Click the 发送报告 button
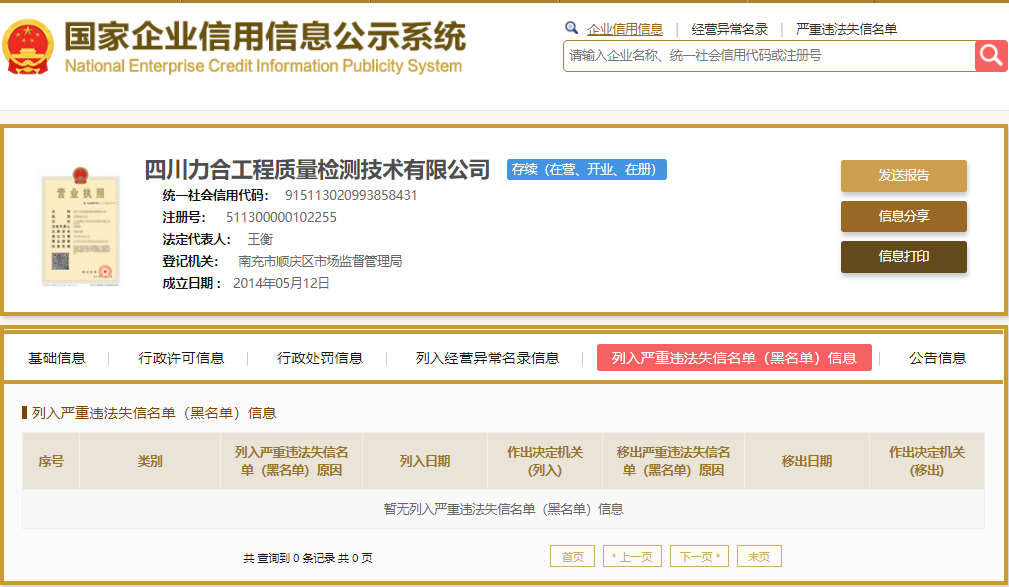Viewport: 1009px width, 587px height. (x=903, y=175)
